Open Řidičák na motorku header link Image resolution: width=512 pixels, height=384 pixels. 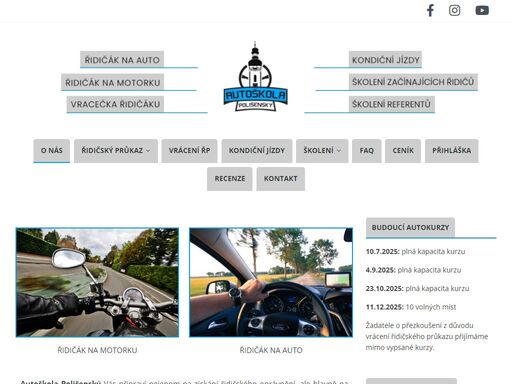113,82
